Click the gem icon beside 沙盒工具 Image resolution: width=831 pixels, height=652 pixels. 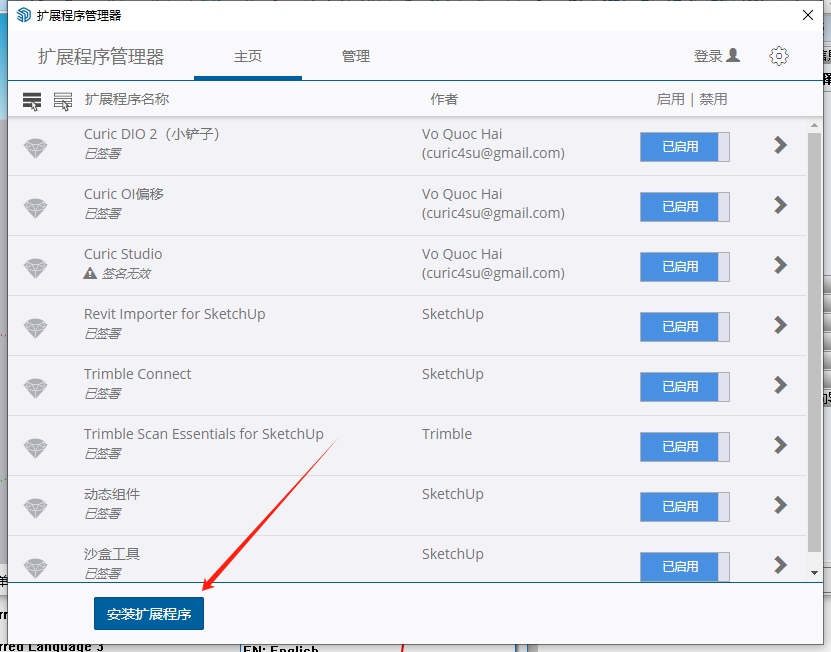(x=36, y=567)
